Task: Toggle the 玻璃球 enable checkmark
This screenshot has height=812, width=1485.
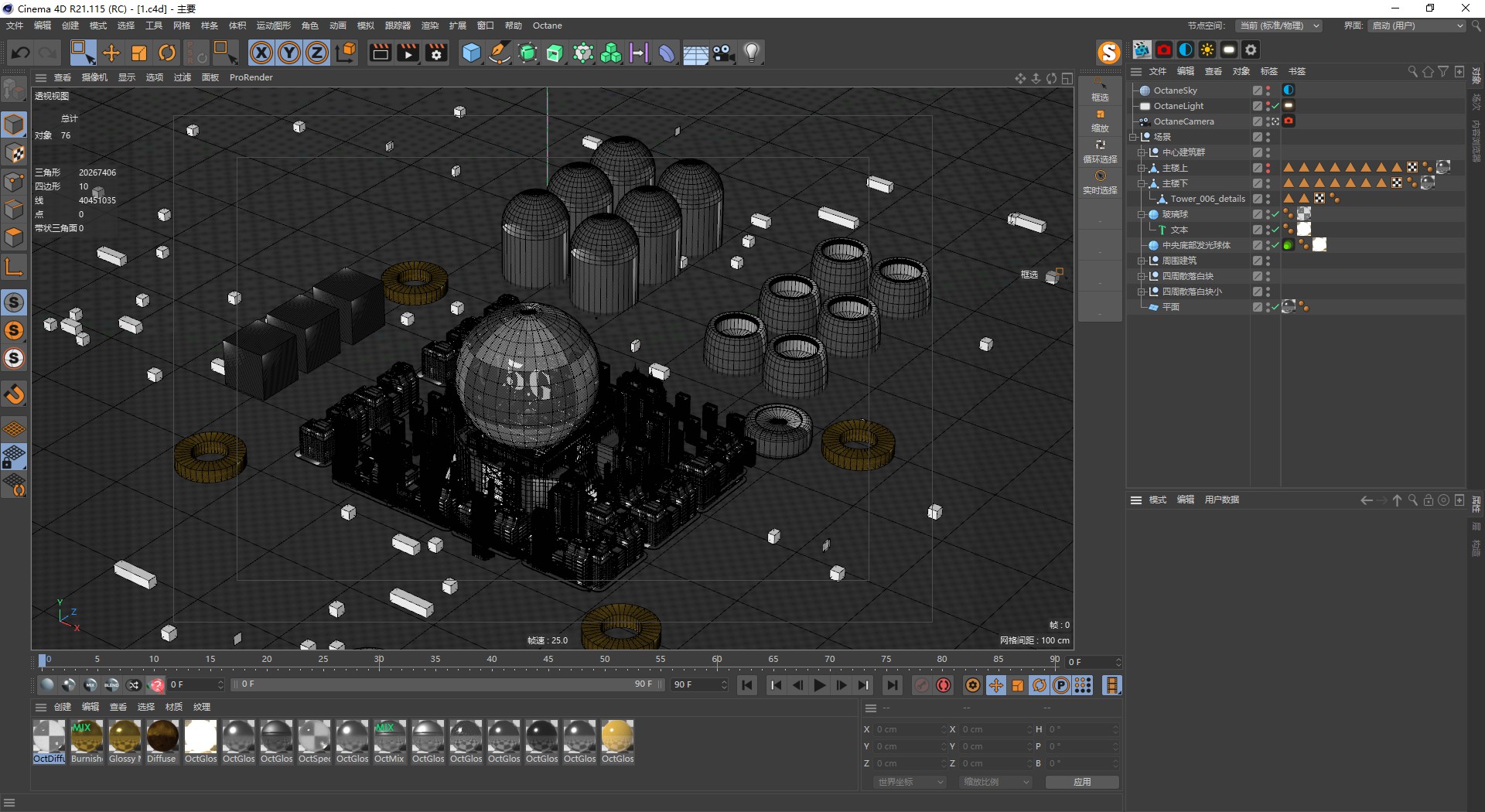Action: click(1275, 214)
